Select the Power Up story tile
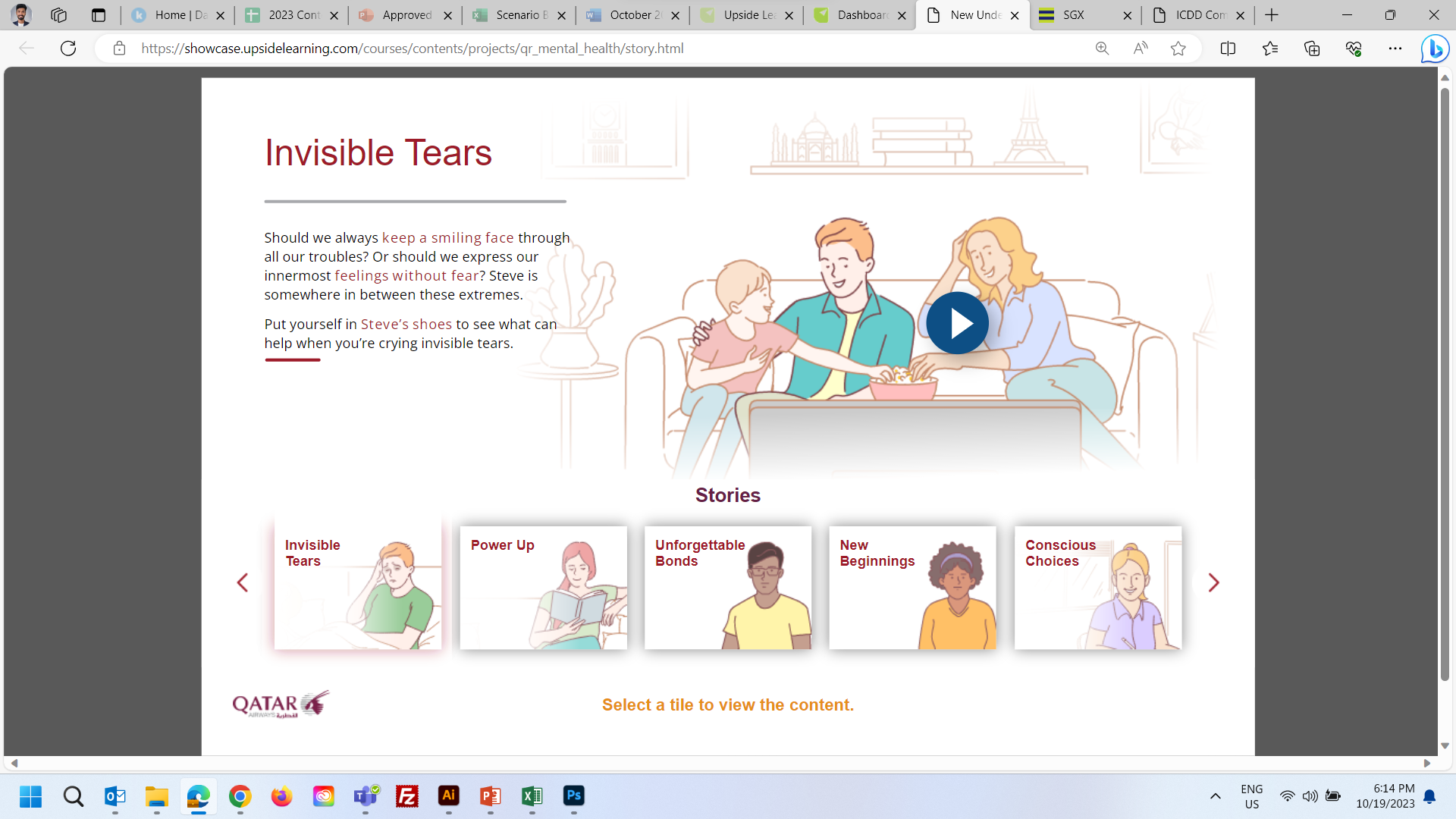The image size is (1456, 819). click(x=543, y=588)
